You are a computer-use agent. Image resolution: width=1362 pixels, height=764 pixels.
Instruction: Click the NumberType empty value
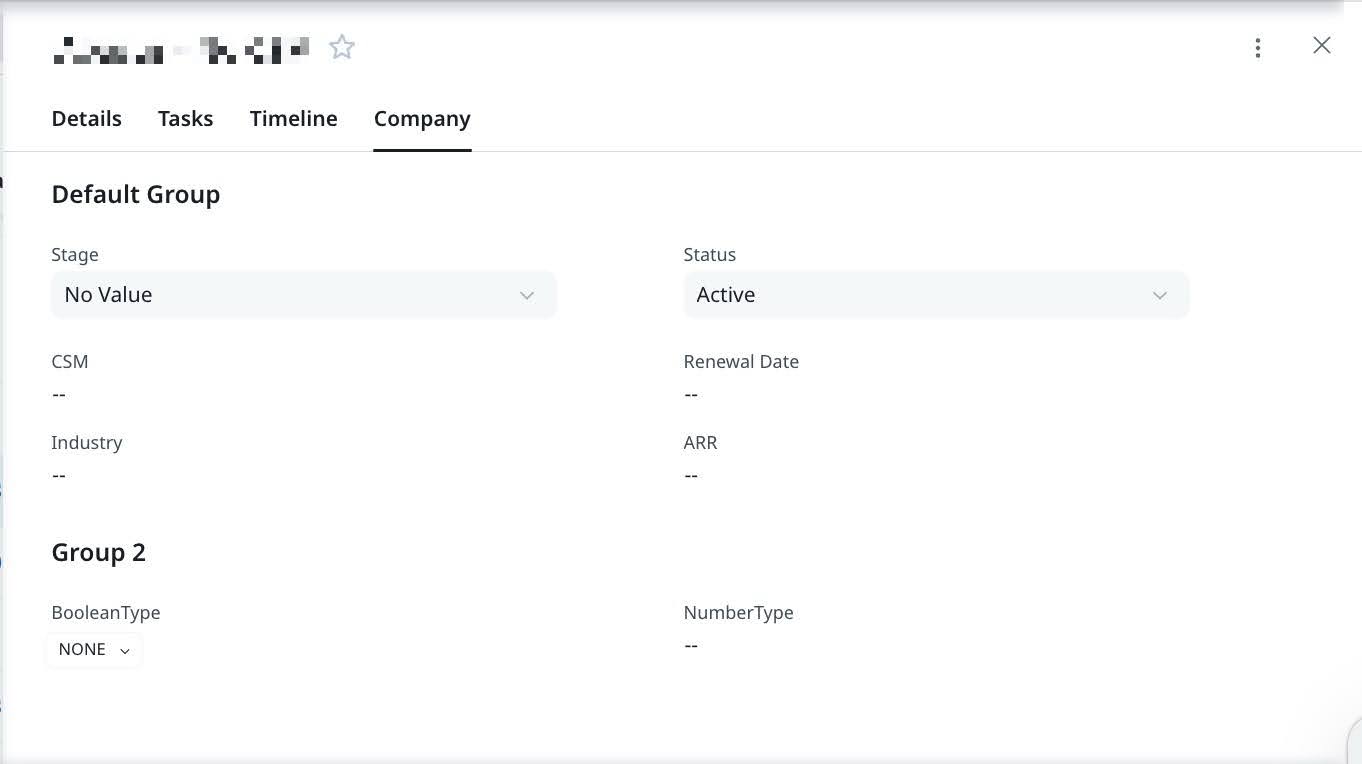pyautogui.click(x=691, y=644)
